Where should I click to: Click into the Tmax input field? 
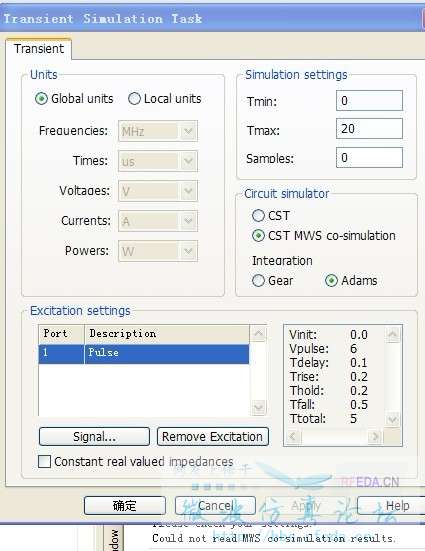369,129
